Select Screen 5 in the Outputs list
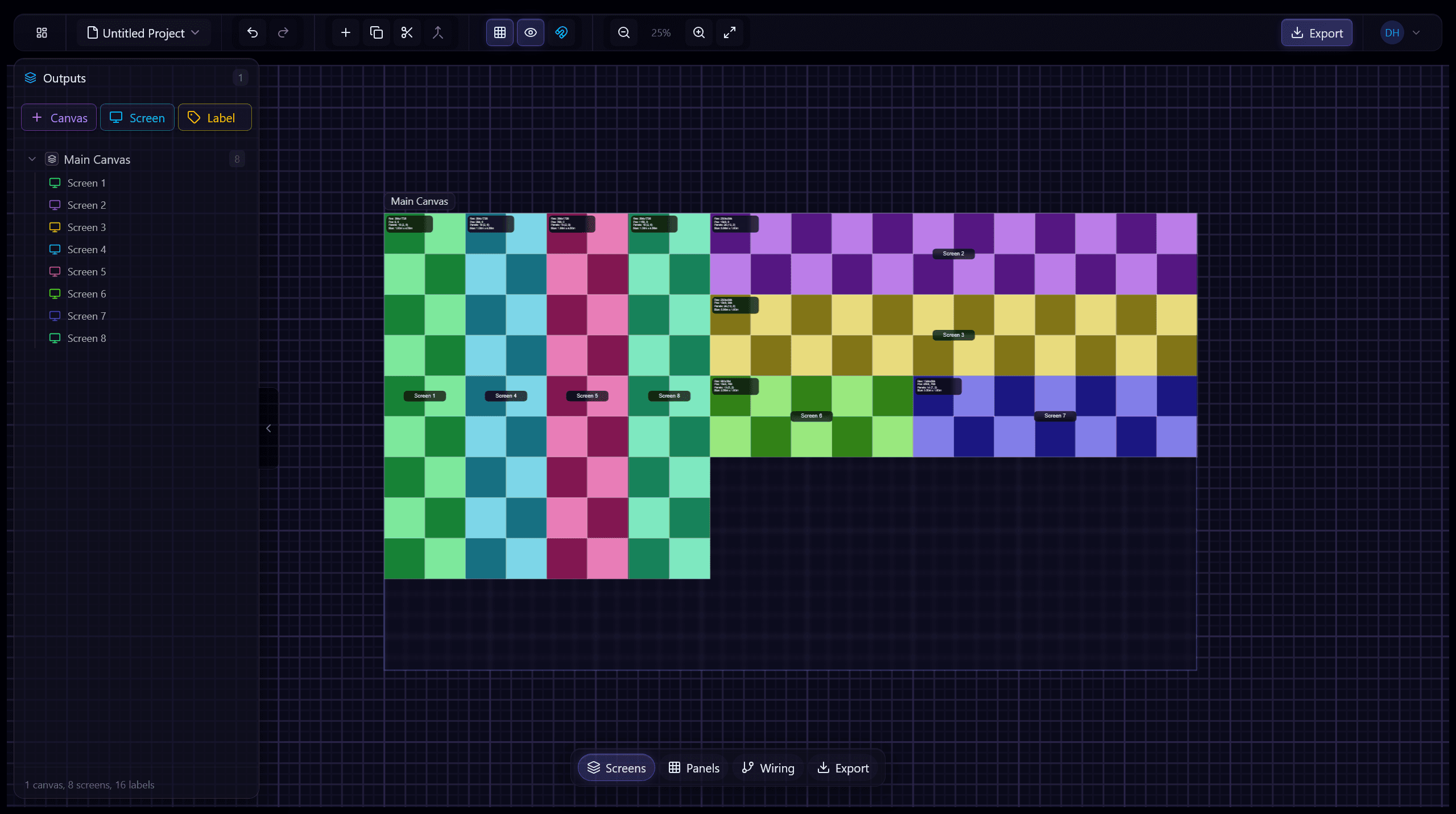This screenshot has height=814, width=1456. pyautogui.click(x=86, y=271)
